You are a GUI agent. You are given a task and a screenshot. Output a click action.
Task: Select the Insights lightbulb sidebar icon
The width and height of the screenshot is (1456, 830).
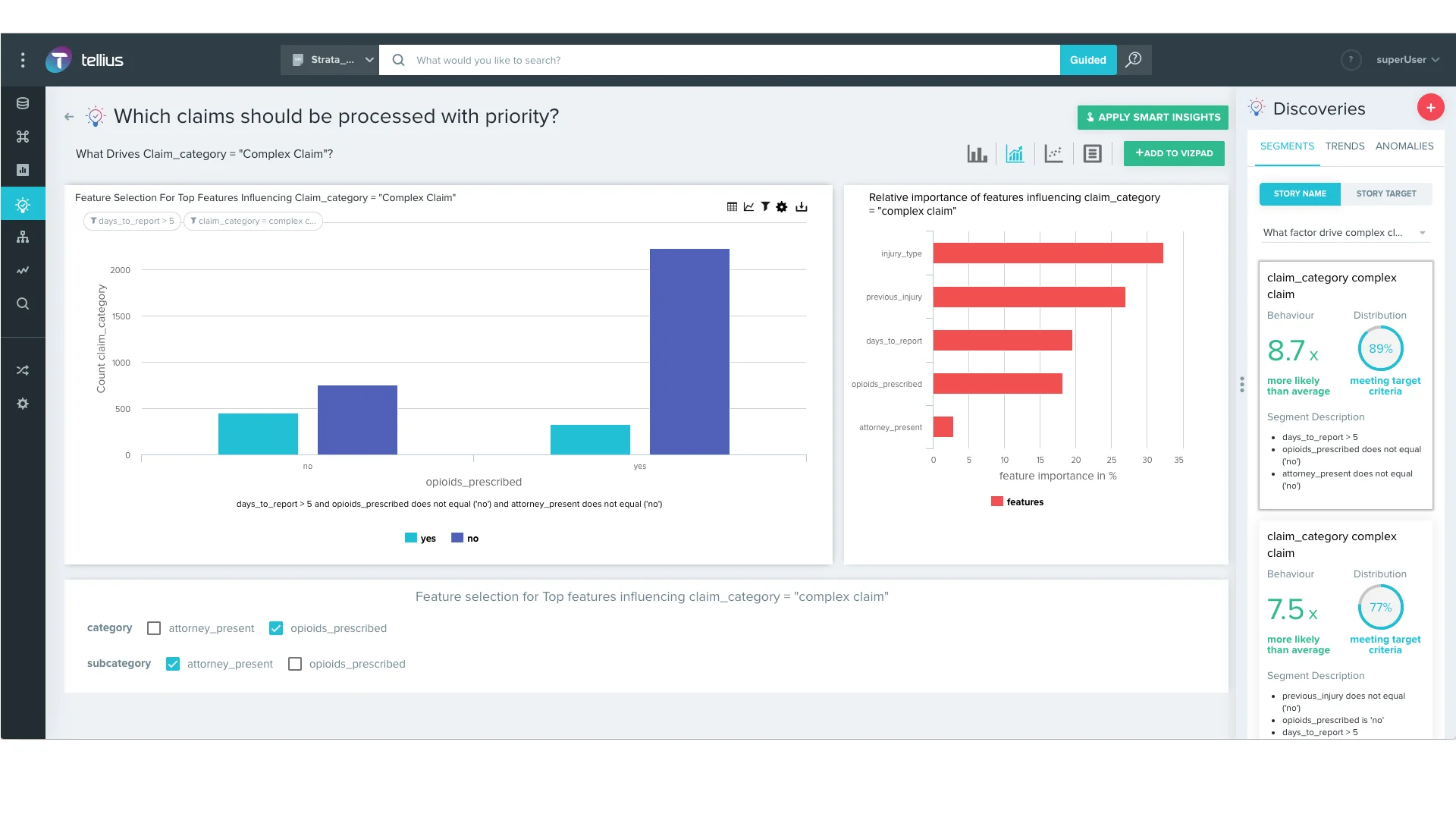(x=23, y=204)
